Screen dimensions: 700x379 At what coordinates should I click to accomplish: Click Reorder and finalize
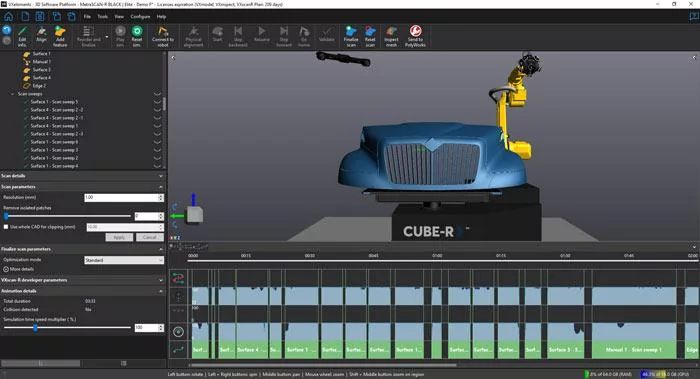[x=88, y=36]
